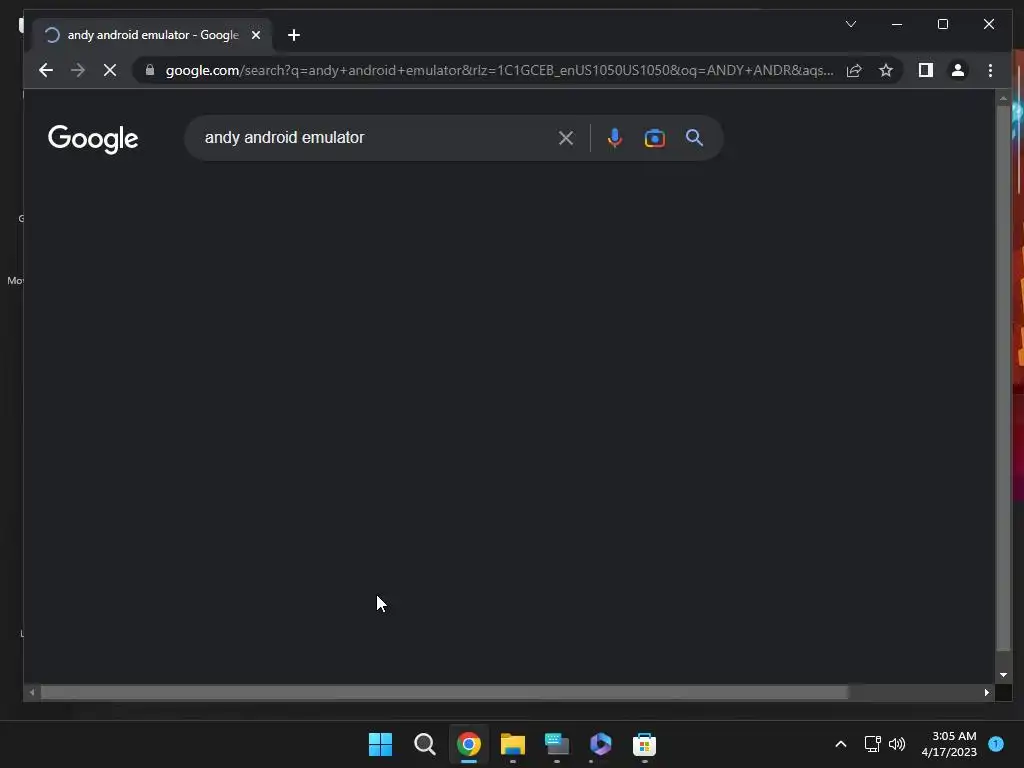
Task: Click the forward navigation arrow
Action: pos(78,70)
